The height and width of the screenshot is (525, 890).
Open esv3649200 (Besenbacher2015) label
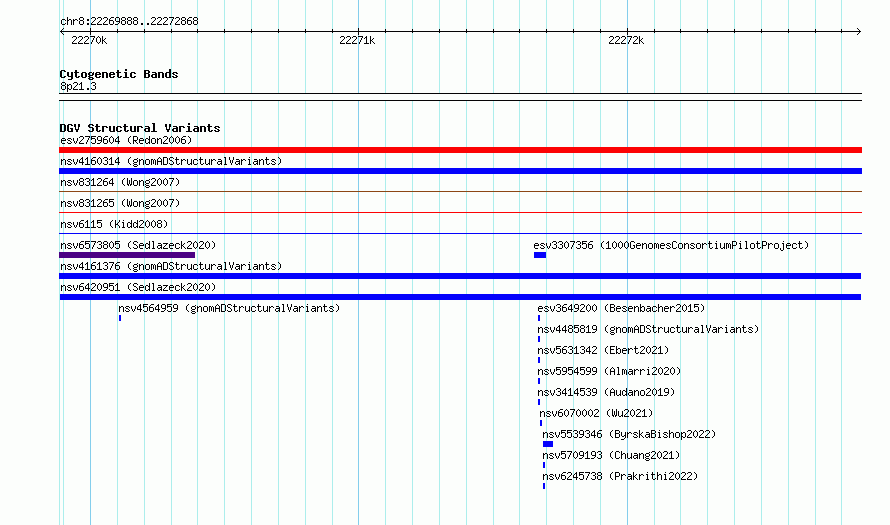[x=621, y=308]
